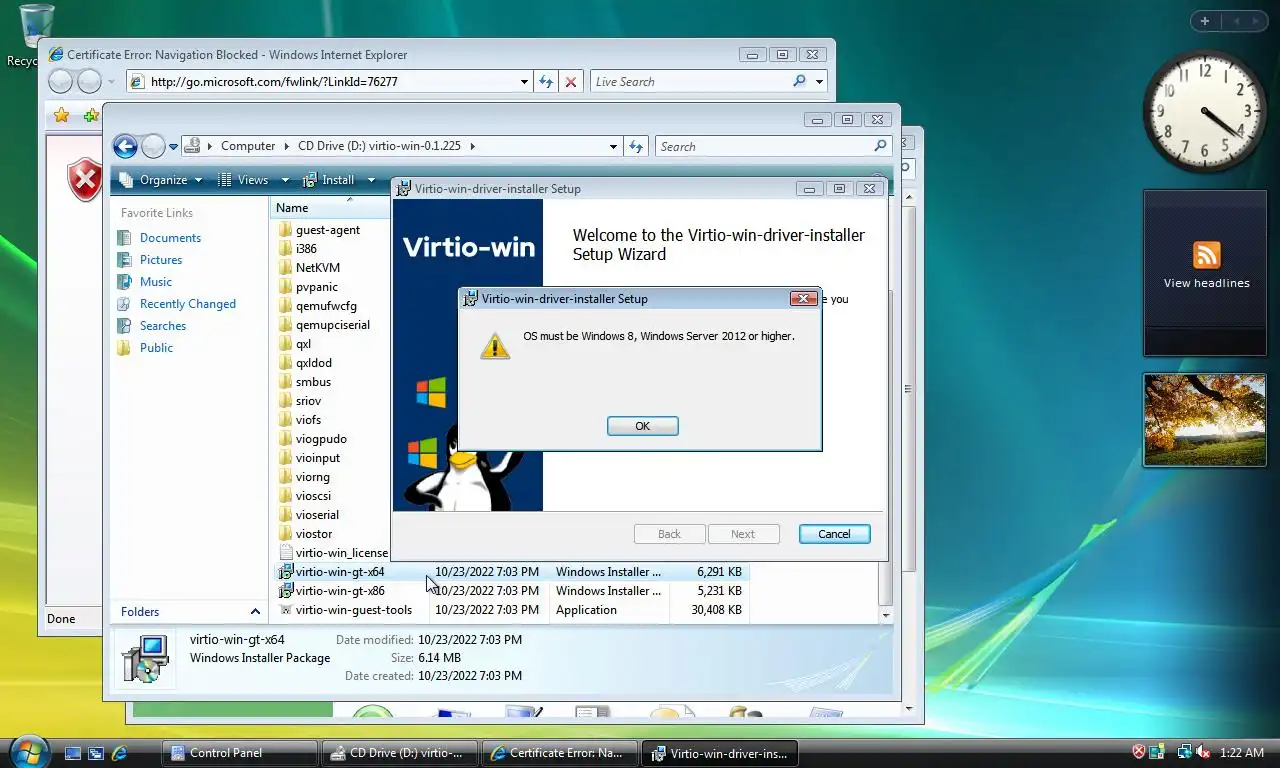Click CD Drive (D:) virtio-win breadcrumb
Screen dimensions: 1280x768
coord(379,146)
